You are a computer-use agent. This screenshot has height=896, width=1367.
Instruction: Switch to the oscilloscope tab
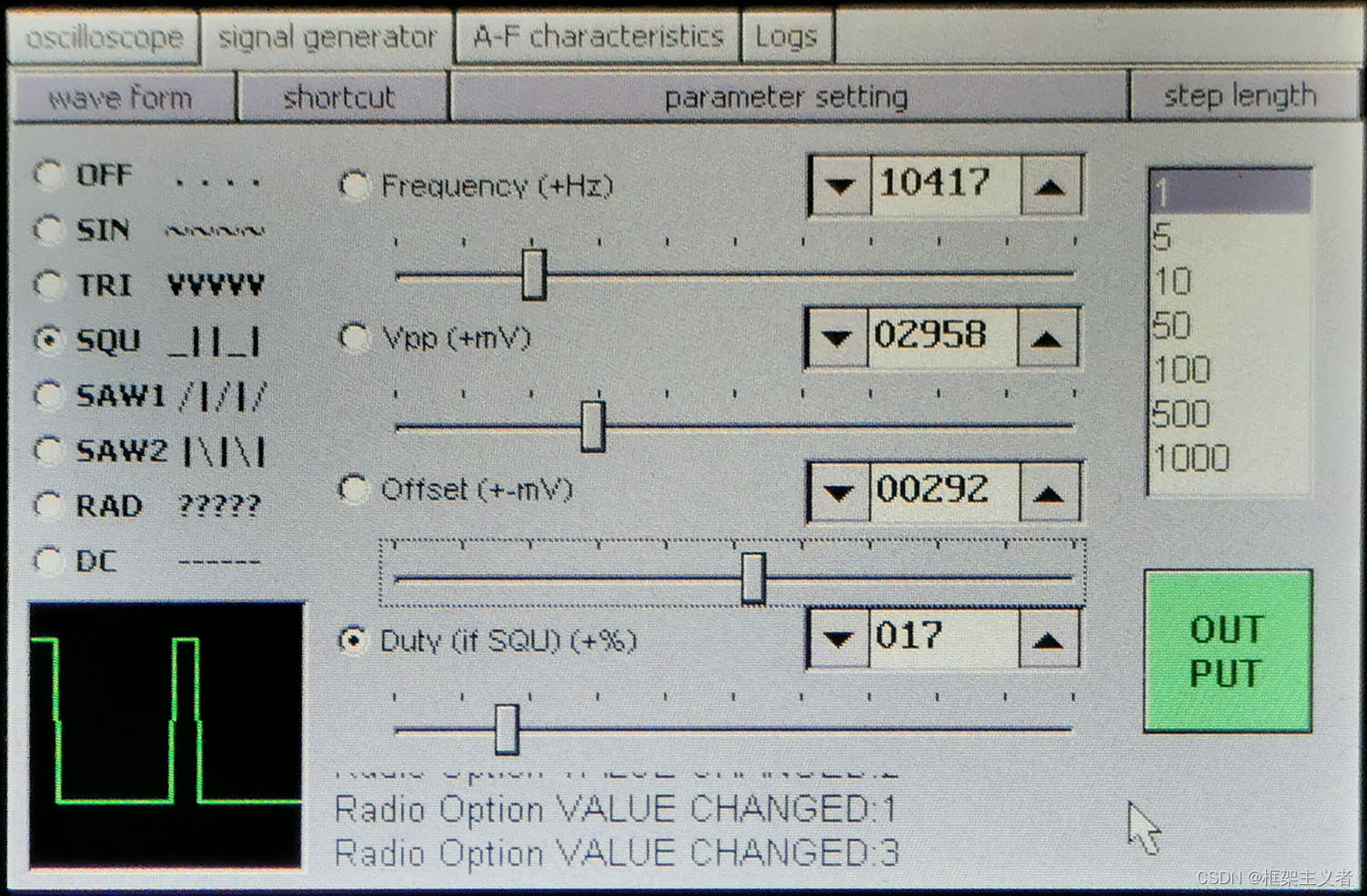point(104,38)
